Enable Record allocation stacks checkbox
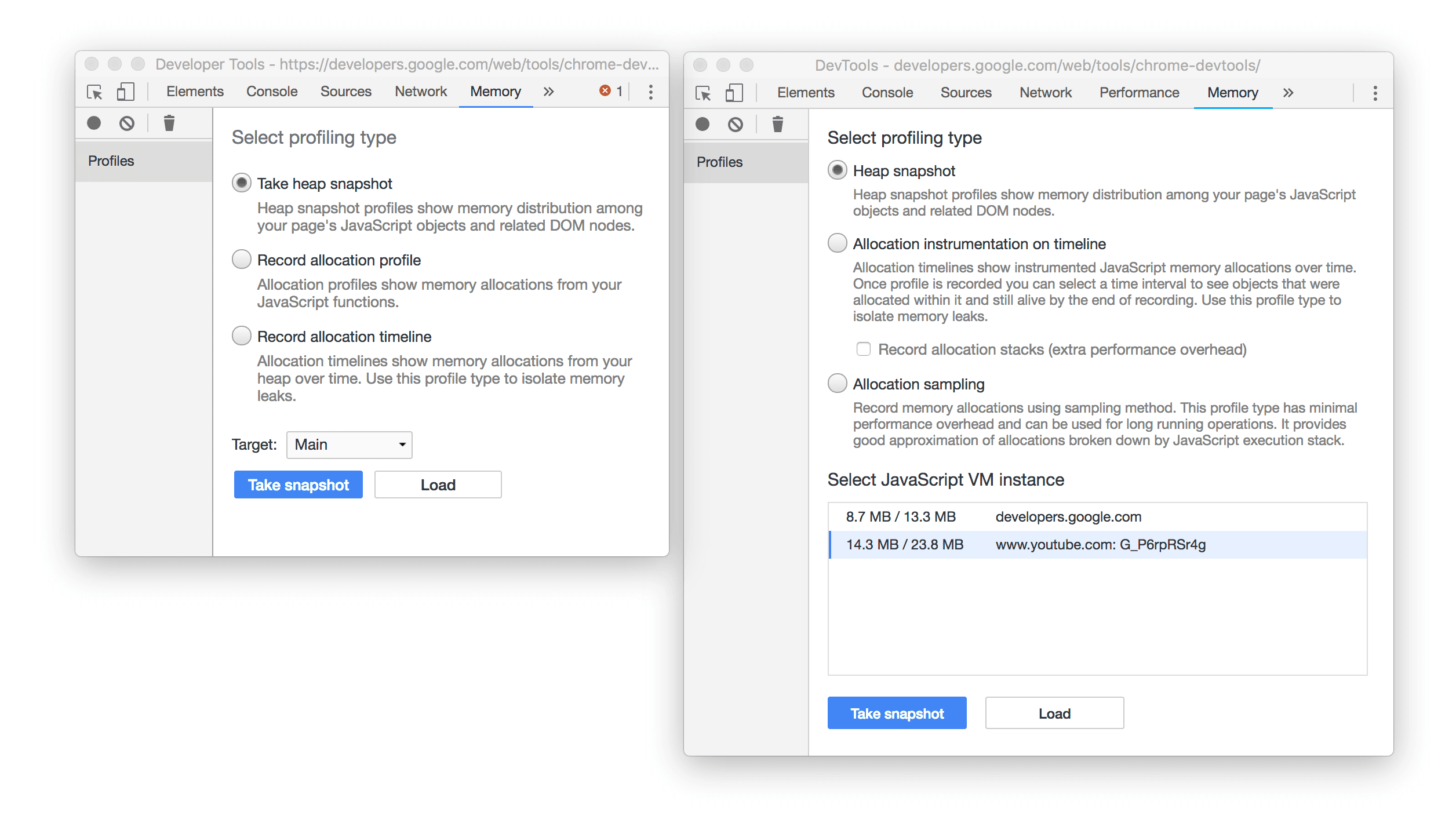Image resolution: width=1456 pixels, height=816 pixels. click(x=863, y=349)
